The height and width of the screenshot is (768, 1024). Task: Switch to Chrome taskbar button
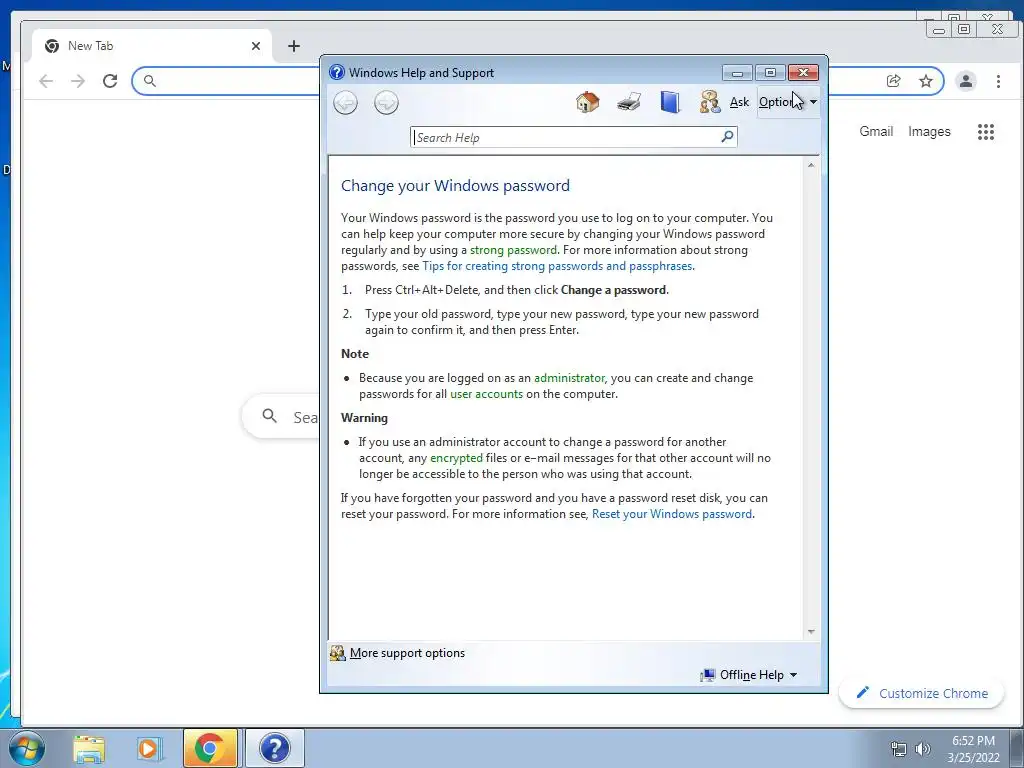[x=210, y=748]
